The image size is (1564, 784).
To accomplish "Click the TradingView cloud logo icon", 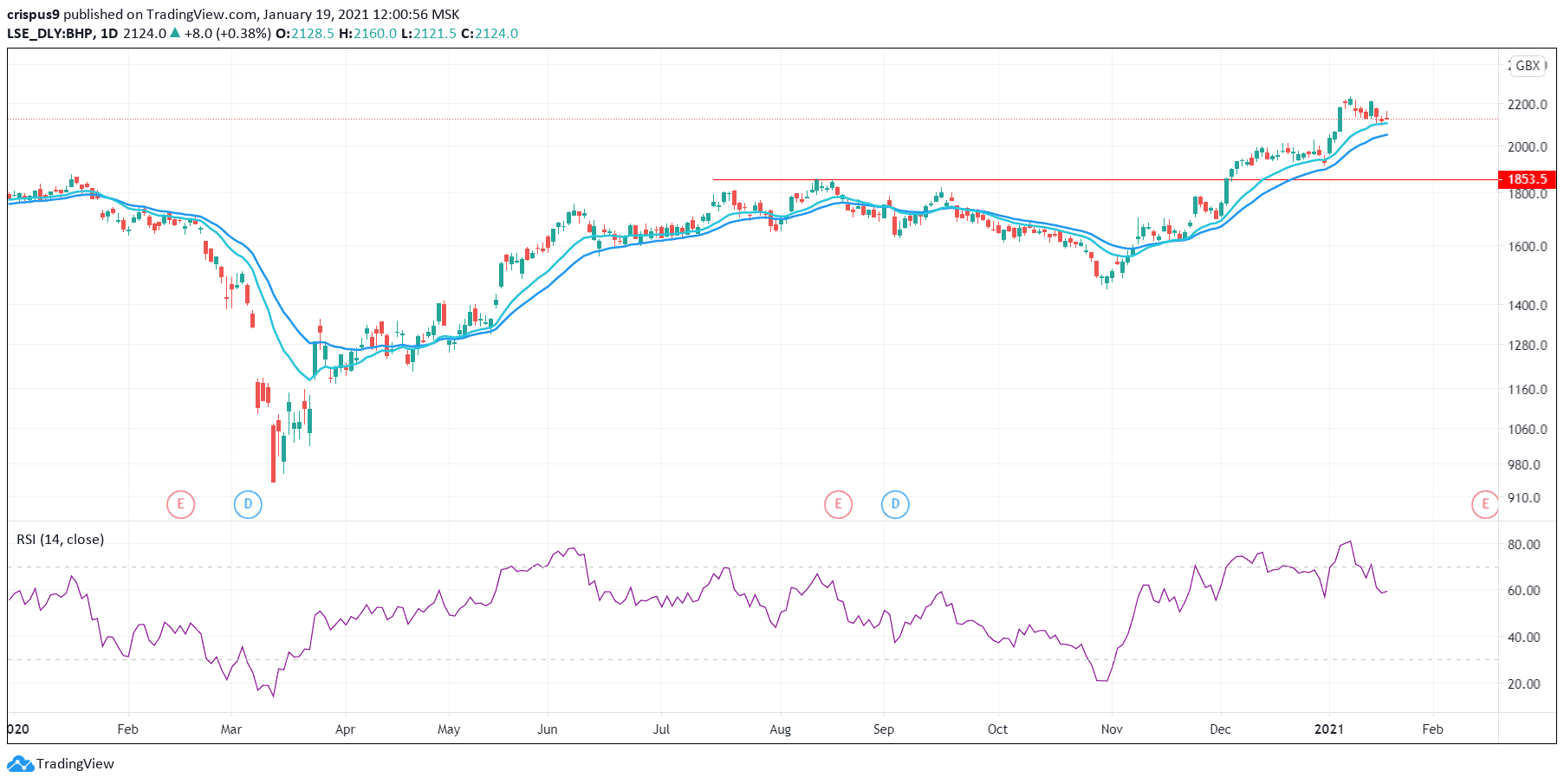I will pos(20,764).
